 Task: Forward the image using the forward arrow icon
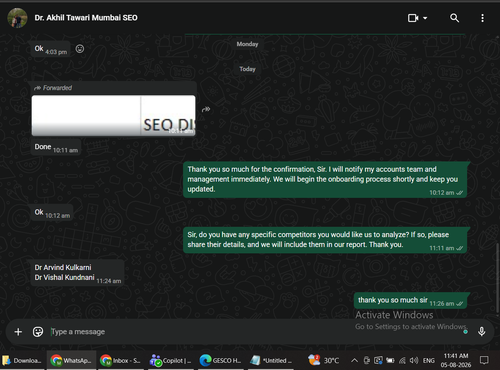pyautogui.click(x=206, y=109)
